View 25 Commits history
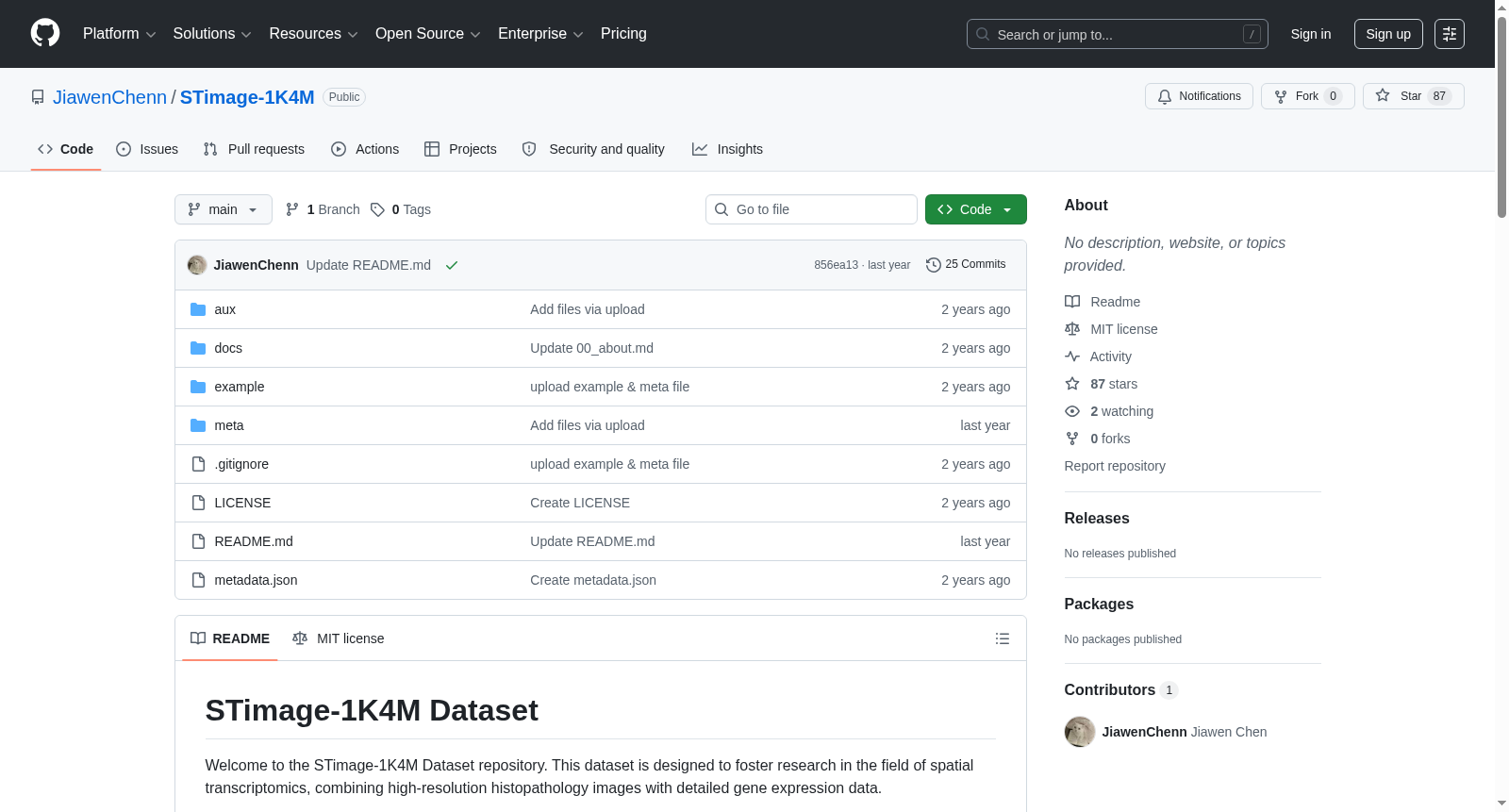Screen dimensions: 1509x812 tap(966, 265)
